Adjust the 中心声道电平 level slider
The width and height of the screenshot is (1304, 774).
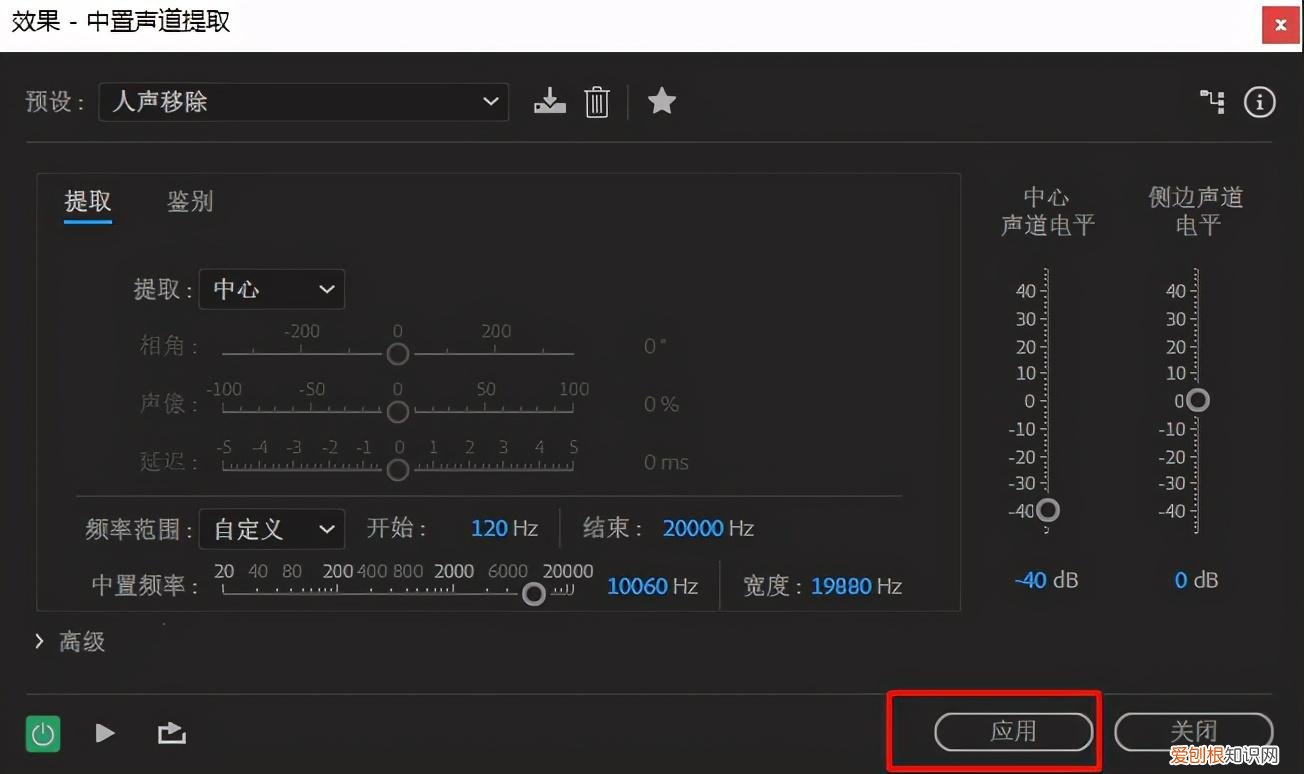[1047, 510]
